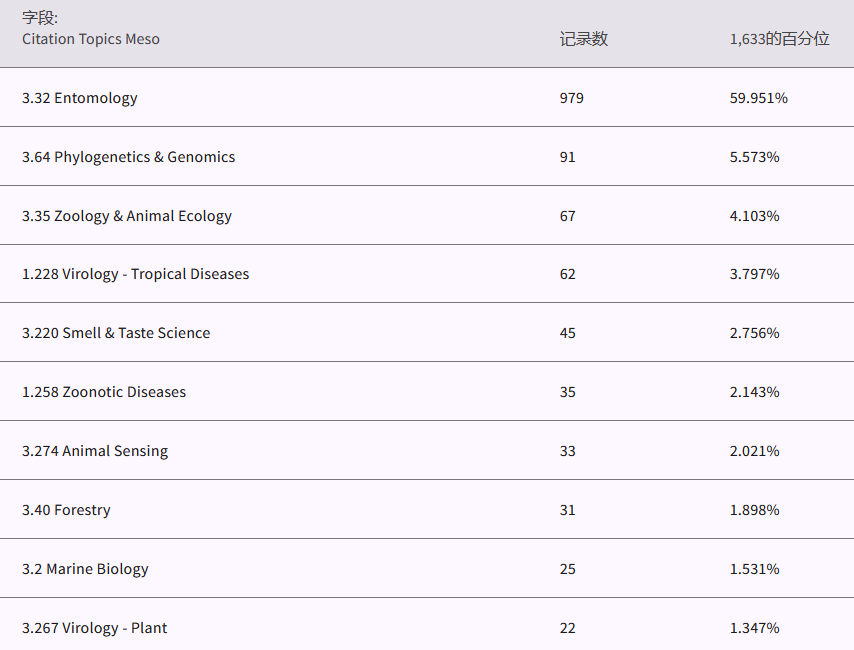The height and width of the screenshot is (650, 854).
Task: Click 3.35 Zoology & Animal Ecology entry
Action: pyautogui.click(x=127, y=216)
